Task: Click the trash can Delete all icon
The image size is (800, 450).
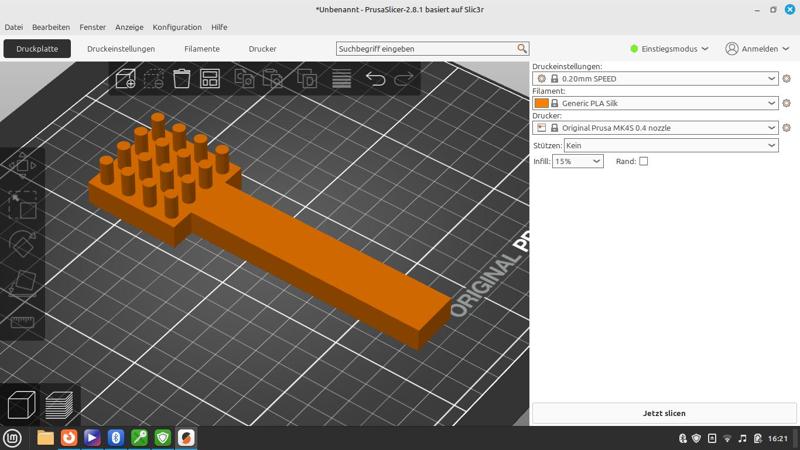Action: (182, 79)
